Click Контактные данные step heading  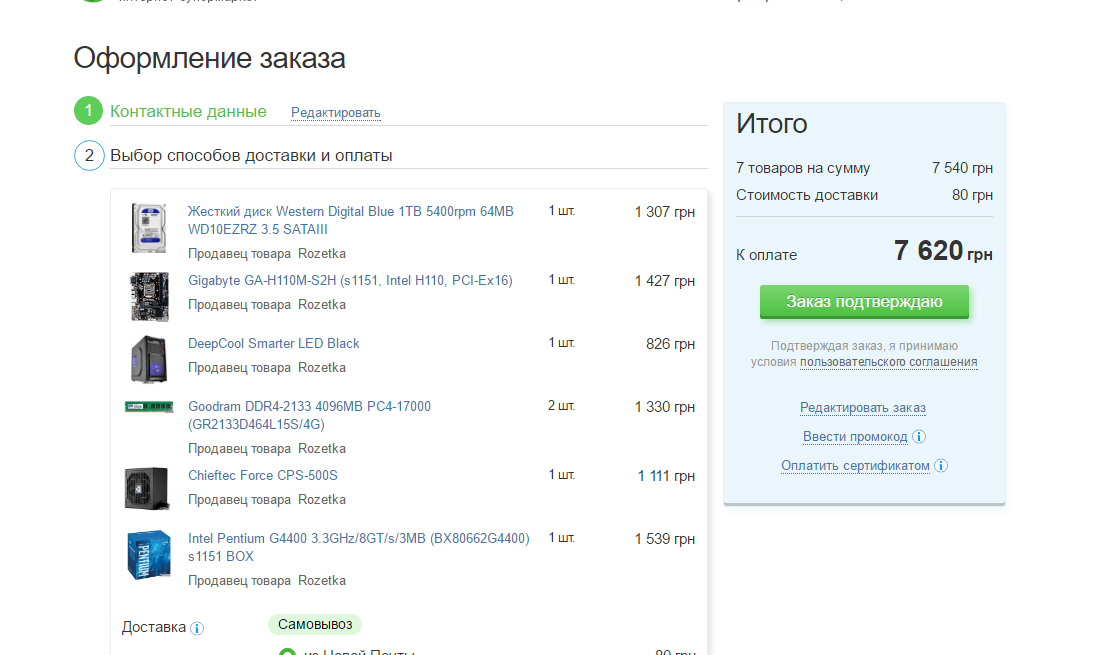188,111
